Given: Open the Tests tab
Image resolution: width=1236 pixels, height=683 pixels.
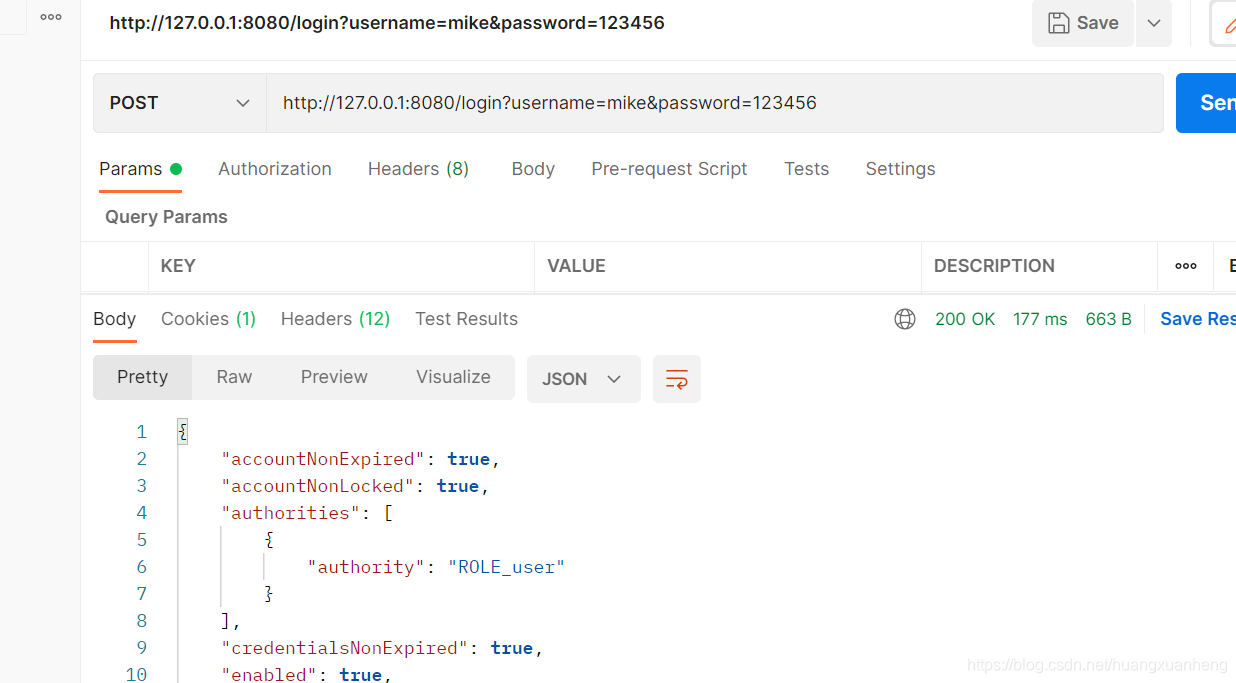Looking at the screenshot, I should coord(806,169).
